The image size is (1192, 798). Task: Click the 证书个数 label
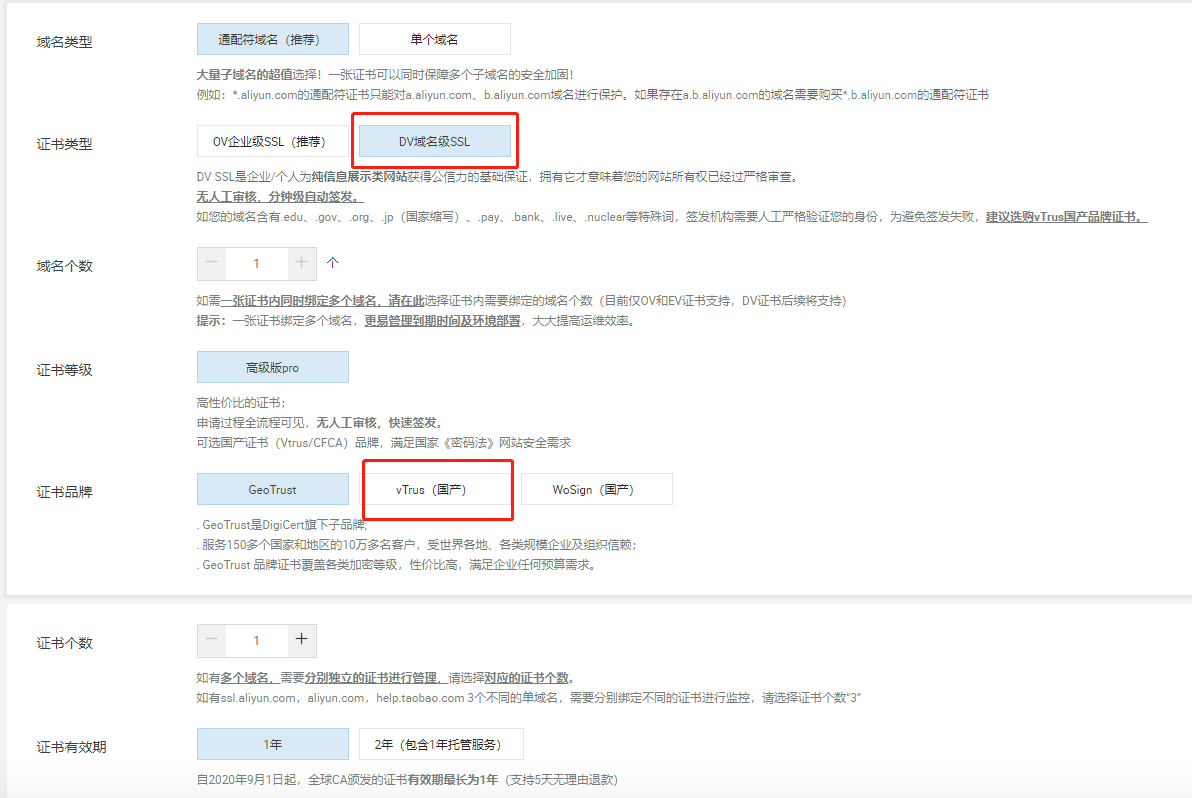pyautogui.click(x=65, y=643)
